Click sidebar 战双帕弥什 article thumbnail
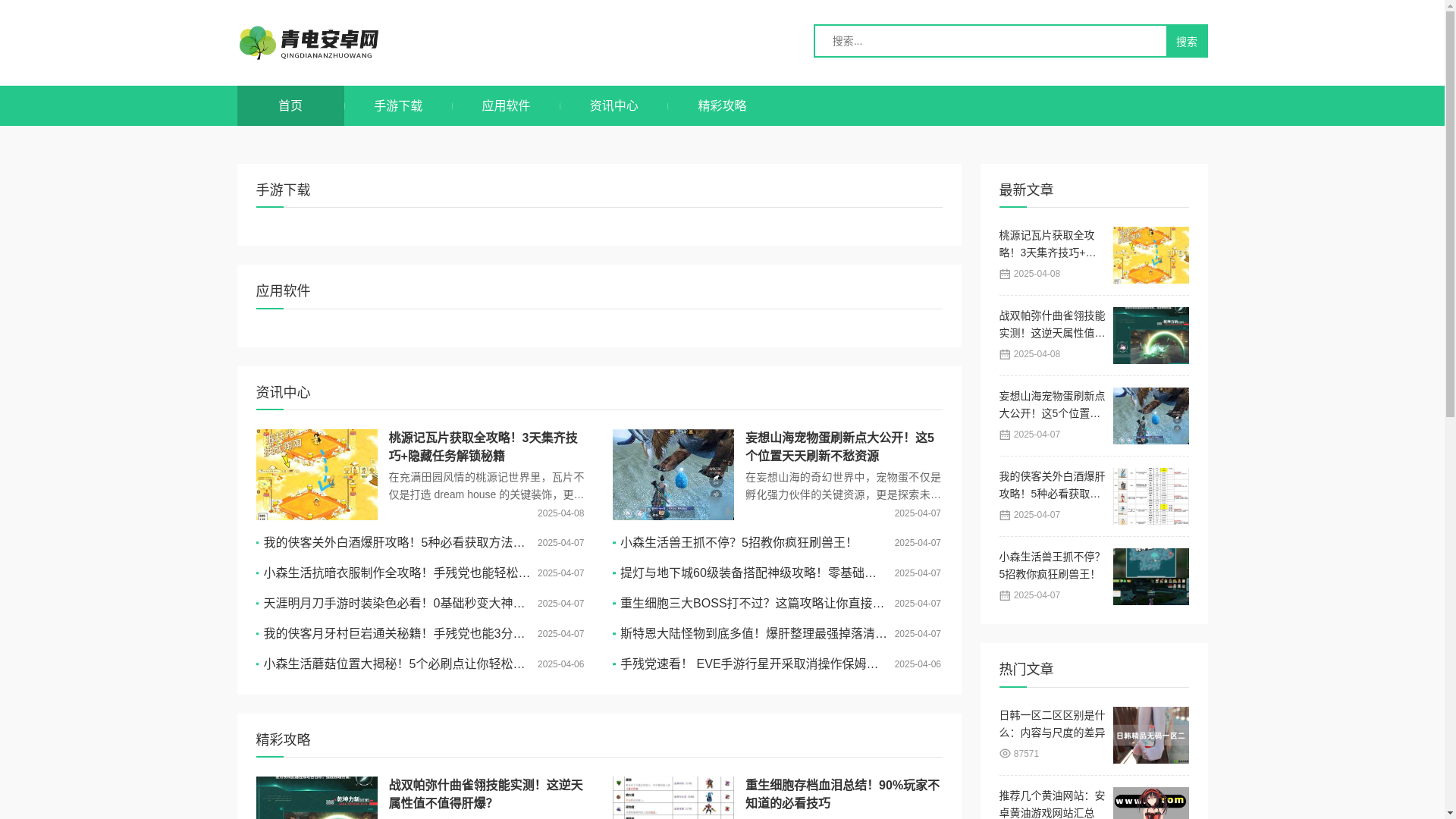The width and height of the screenshot is (1456, 819). pos(1151,335)
